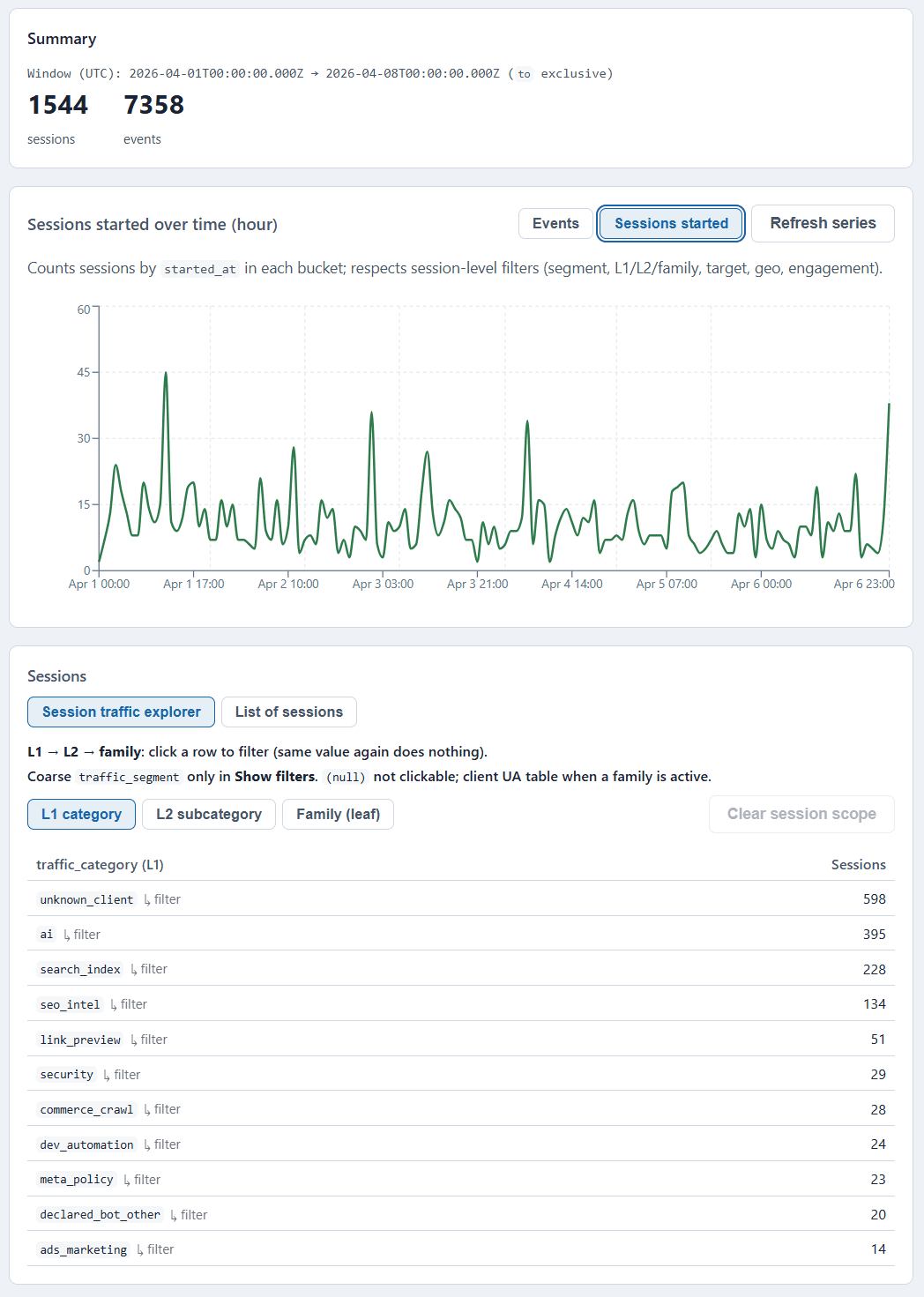Click the filter icon next to seo_intel

(x=129, y=1003)
